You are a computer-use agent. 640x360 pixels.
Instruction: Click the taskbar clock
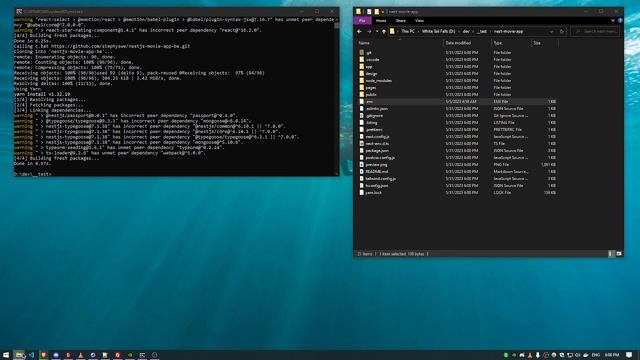(611, 355)
